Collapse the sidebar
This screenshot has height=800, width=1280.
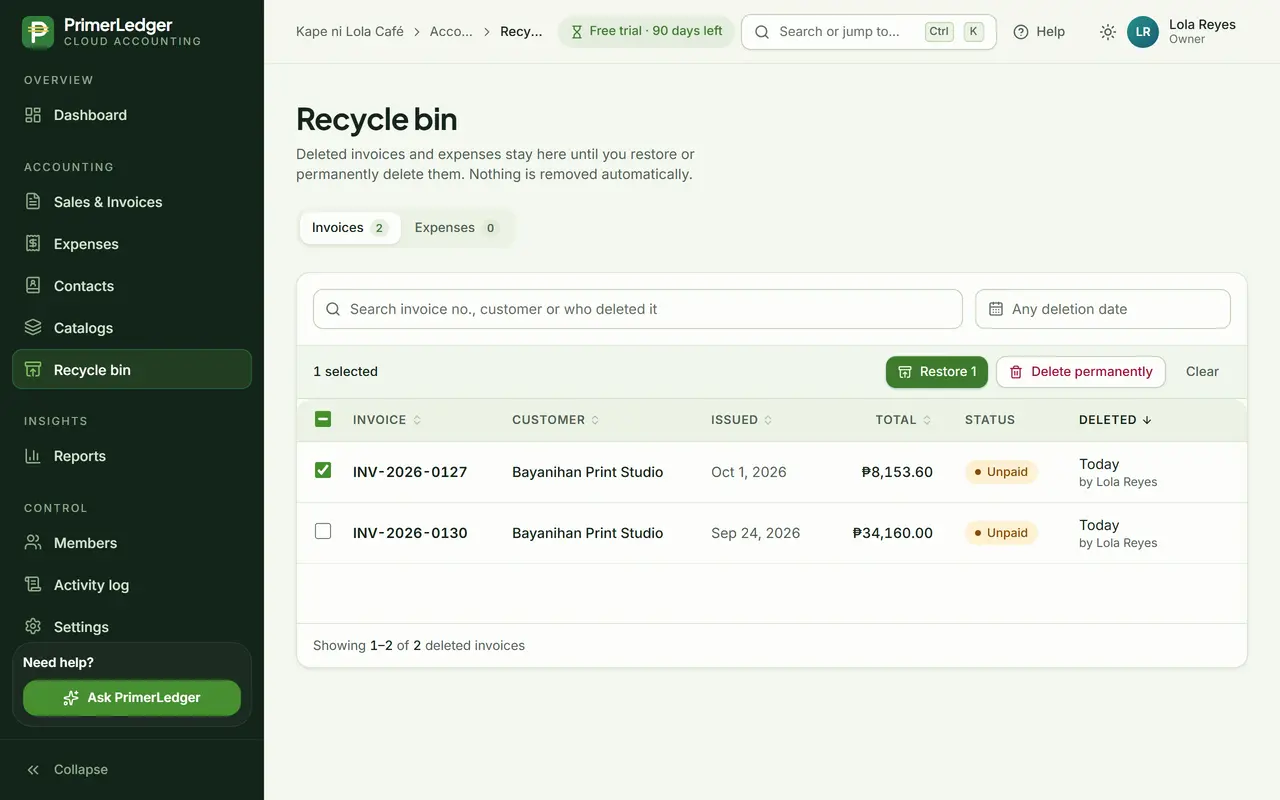coord(132,770)
